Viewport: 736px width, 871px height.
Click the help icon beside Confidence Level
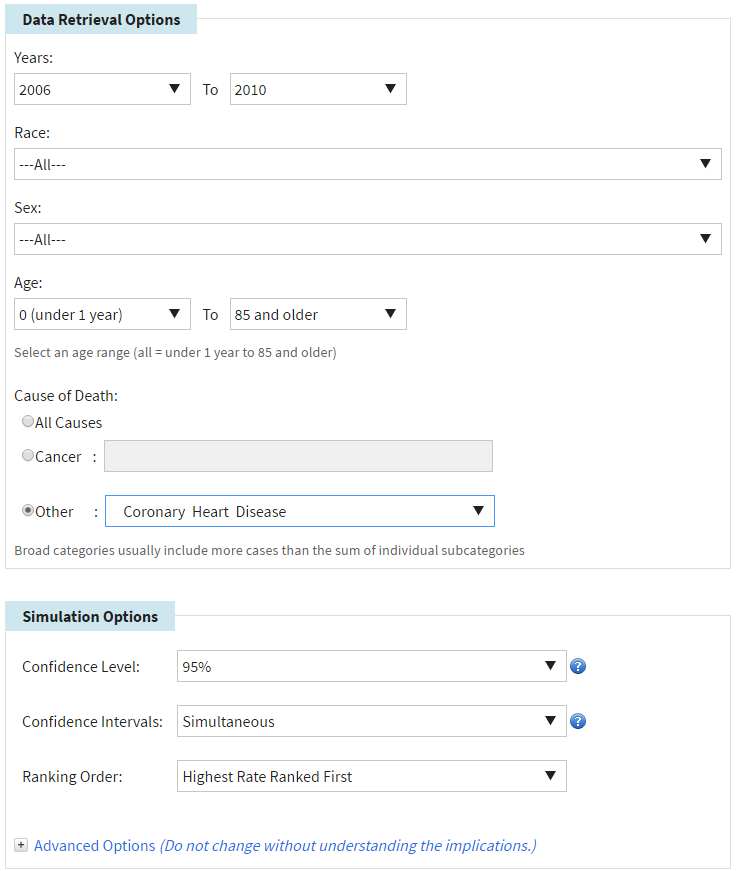pos(577,667)
